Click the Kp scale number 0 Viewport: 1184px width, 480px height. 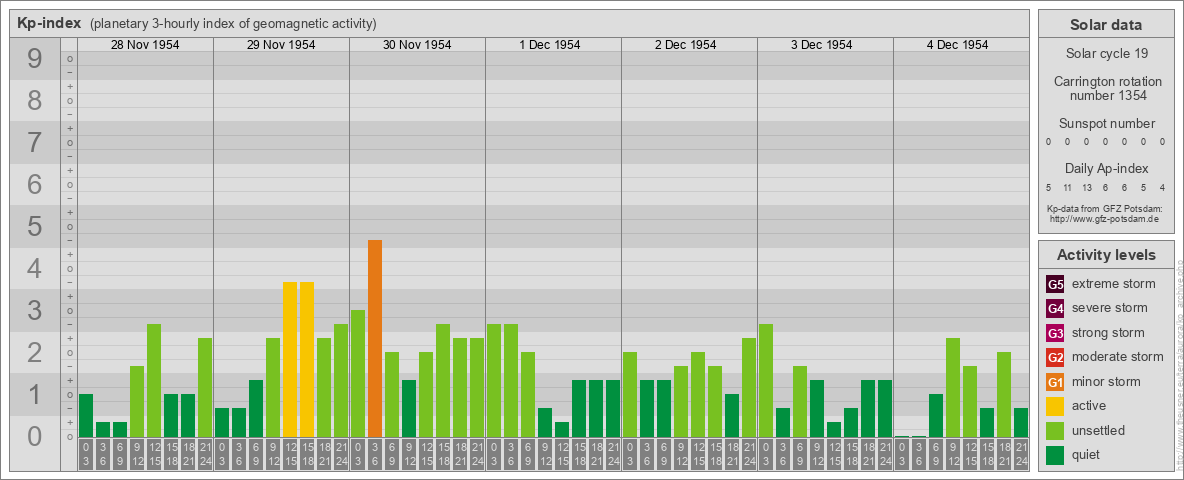(x=35, y=436)
